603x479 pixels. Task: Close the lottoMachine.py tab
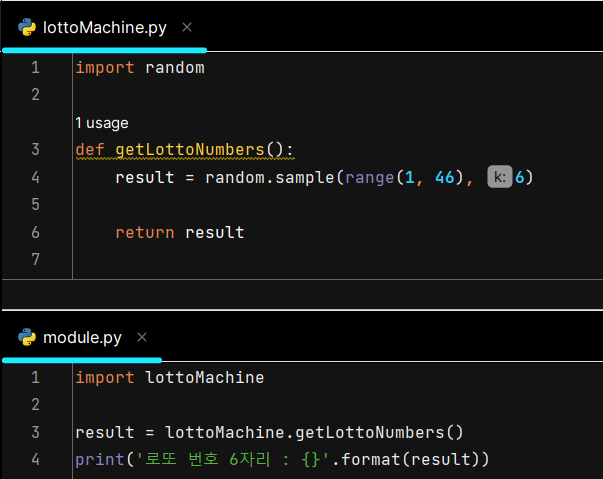tap(187, 27)
